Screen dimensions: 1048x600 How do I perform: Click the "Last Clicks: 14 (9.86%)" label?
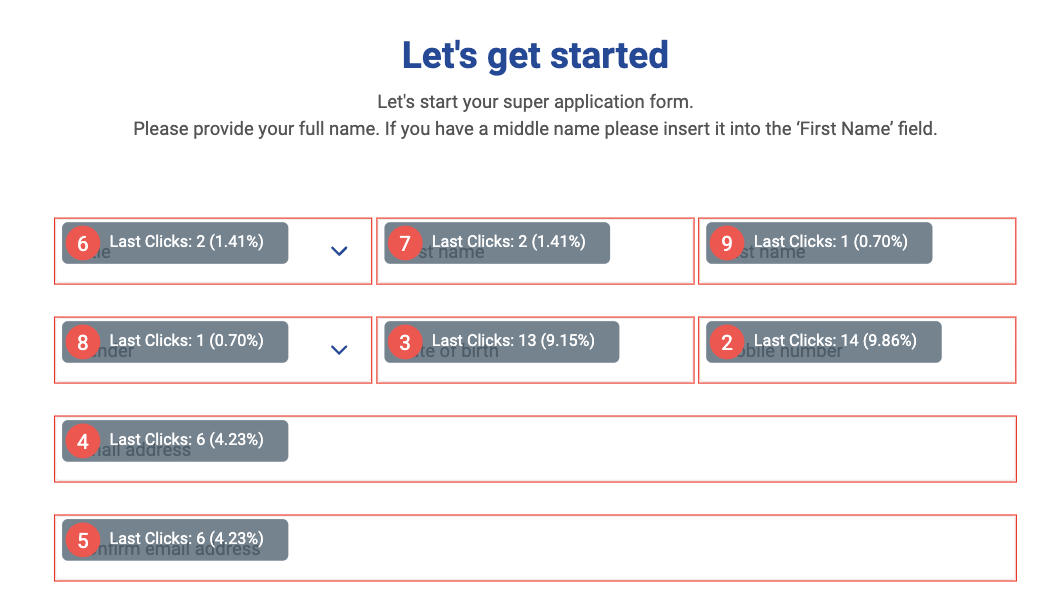(834, 341)
